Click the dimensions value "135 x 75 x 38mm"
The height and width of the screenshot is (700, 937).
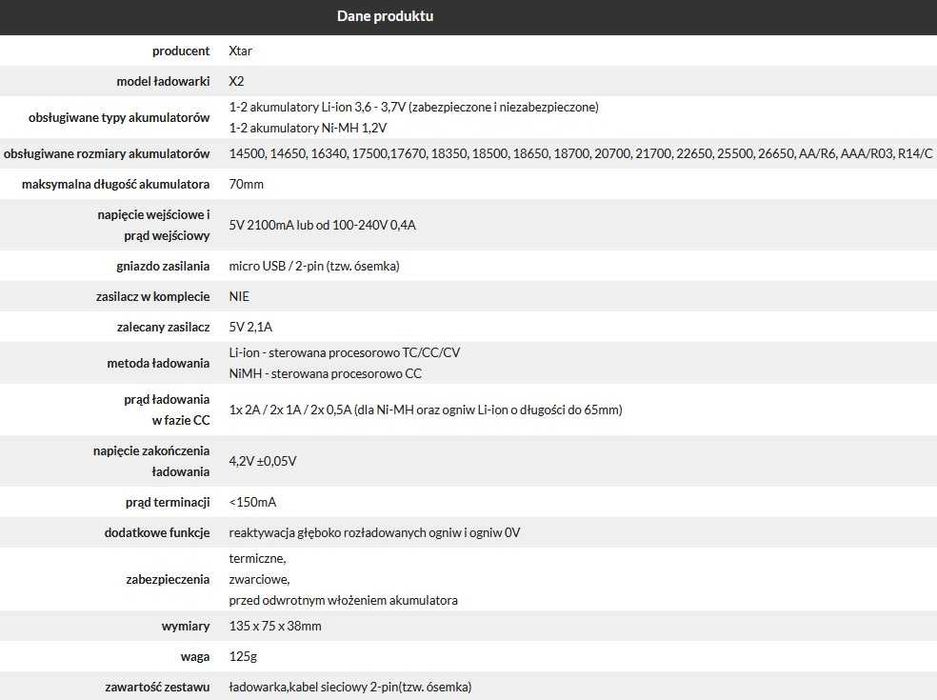pos(276,626)
